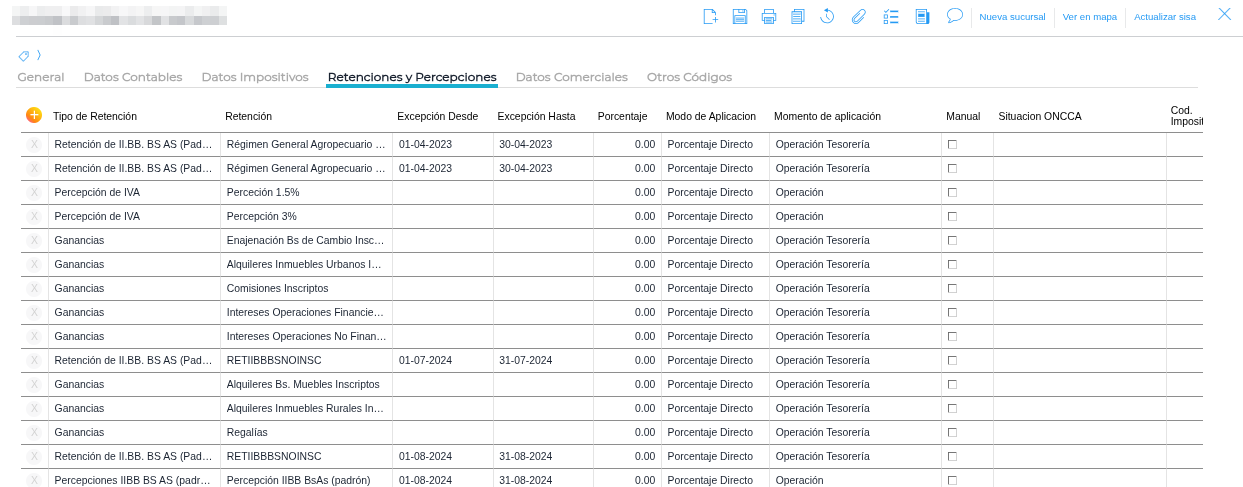The width and height of the screenshot is (1243, 487).
Task: Check the Manual box for Percepción 3%
Action: click(952, 216)
